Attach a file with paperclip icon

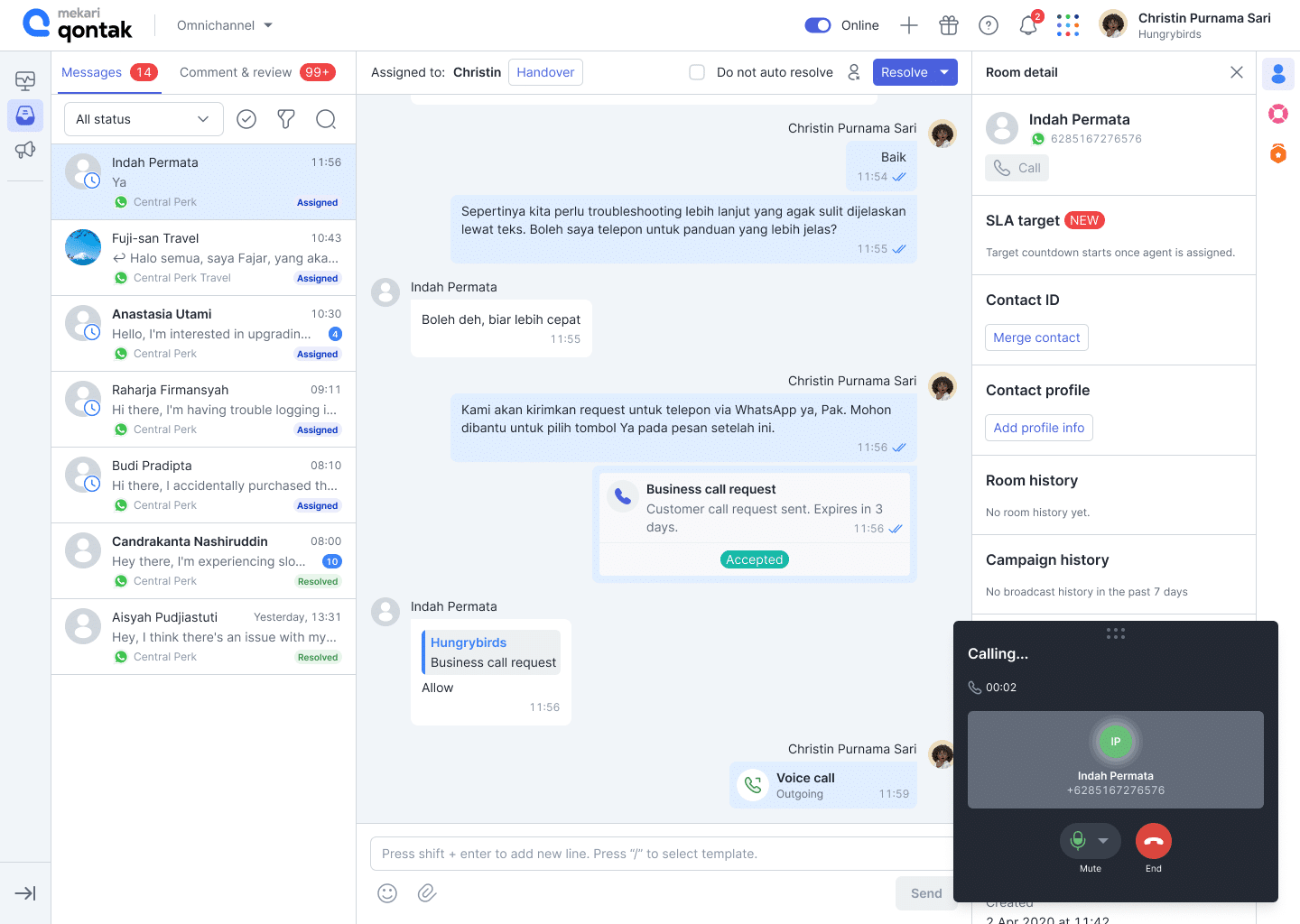click(x=427, y=893)
